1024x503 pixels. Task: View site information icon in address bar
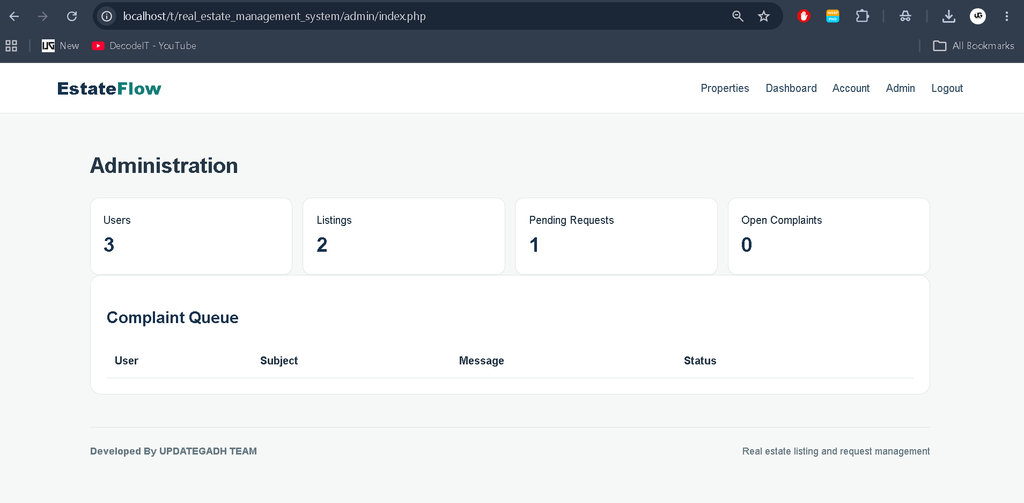107,16
